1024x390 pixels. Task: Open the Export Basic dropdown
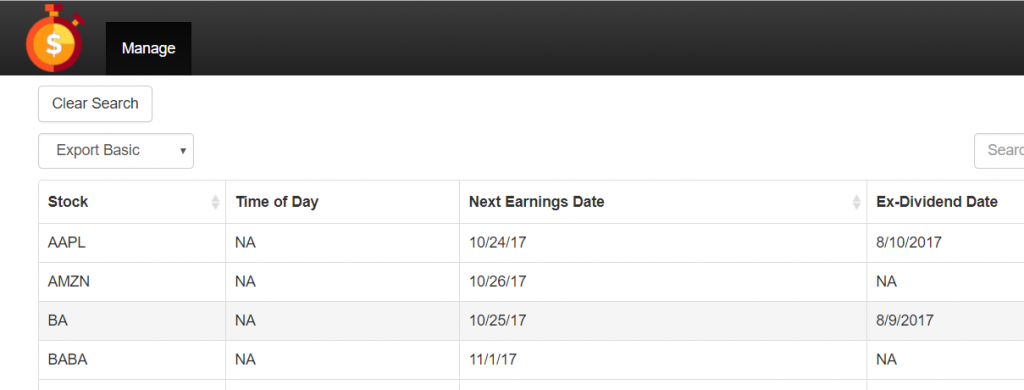pyautogui.click(x=116, y=151)
